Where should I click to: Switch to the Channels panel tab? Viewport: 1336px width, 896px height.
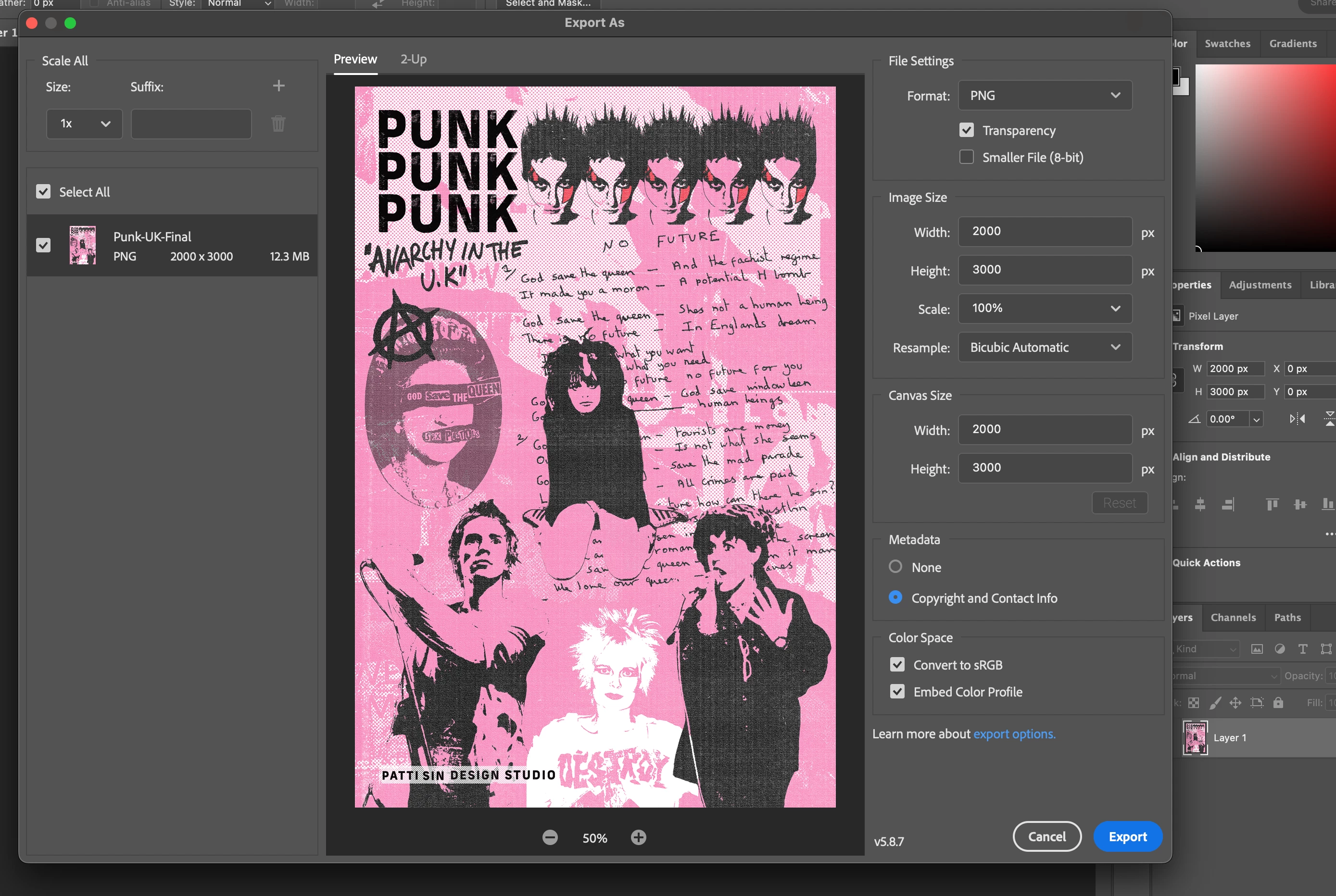point(1233,617)
